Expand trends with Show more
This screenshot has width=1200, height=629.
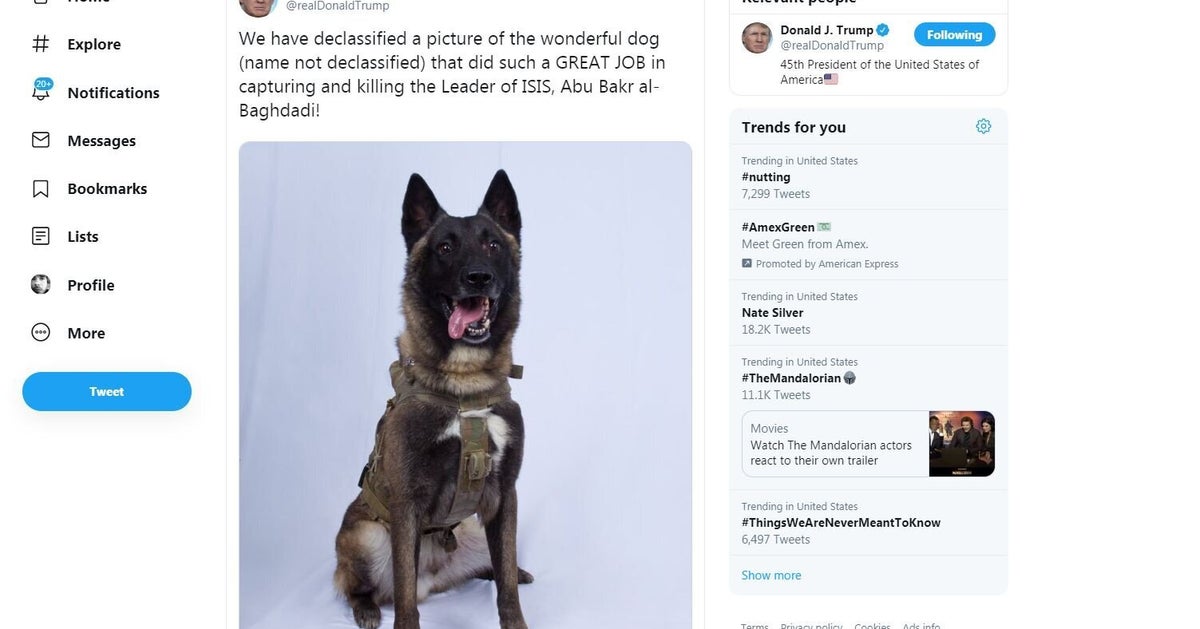click(771, 575)
